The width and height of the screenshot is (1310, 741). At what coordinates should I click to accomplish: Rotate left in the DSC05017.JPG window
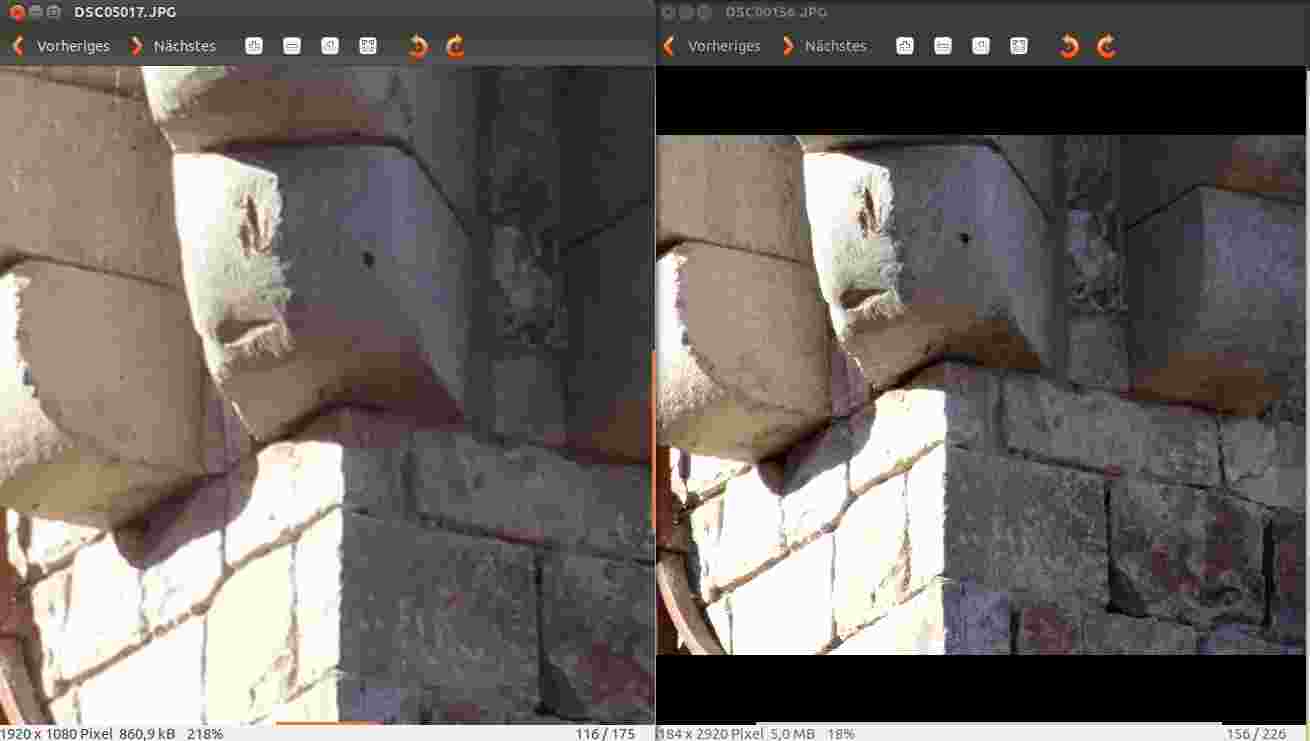pos(418,46)
